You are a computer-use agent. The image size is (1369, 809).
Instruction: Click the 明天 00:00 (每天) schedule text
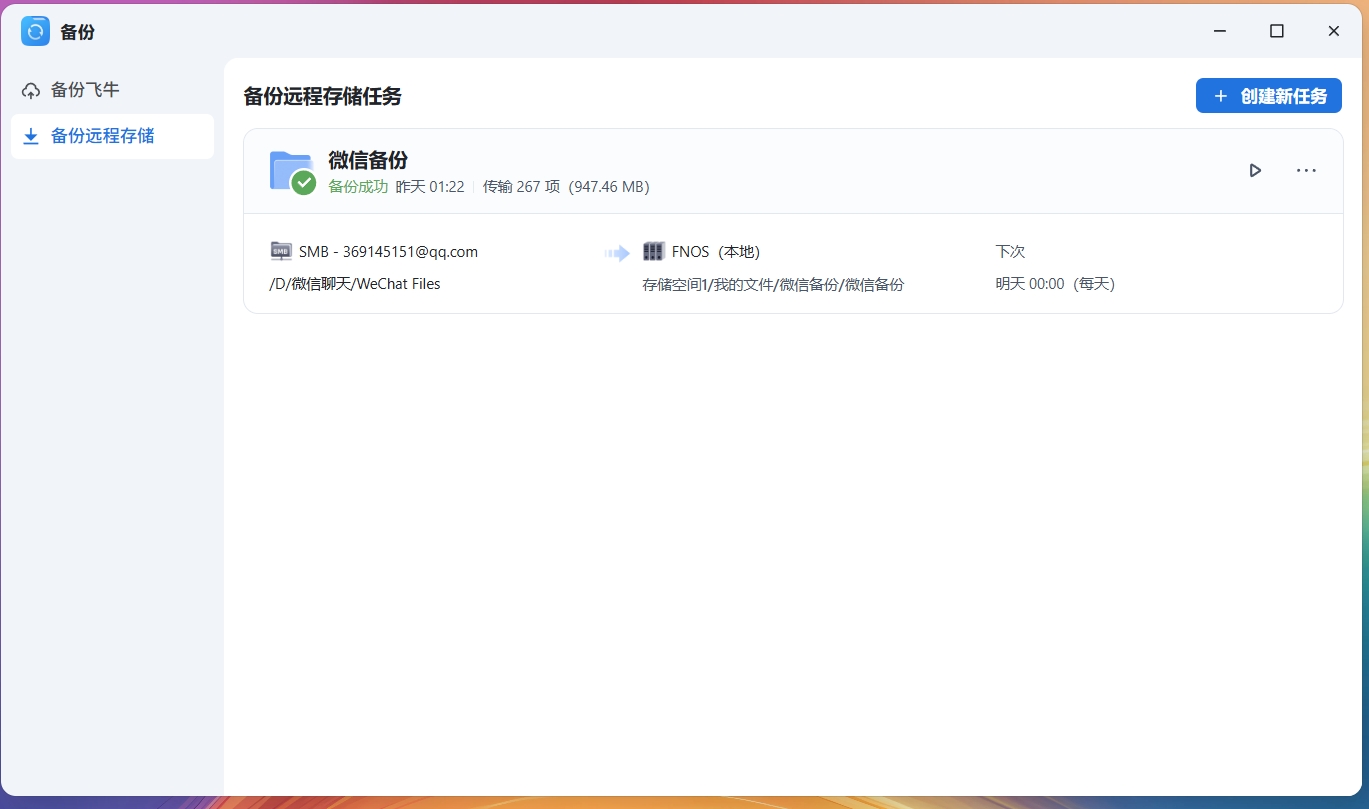coord(1055,284)
